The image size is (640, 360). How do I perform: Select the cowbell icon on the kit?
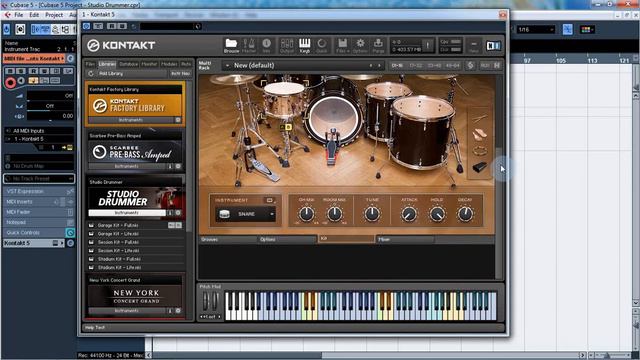480,167
